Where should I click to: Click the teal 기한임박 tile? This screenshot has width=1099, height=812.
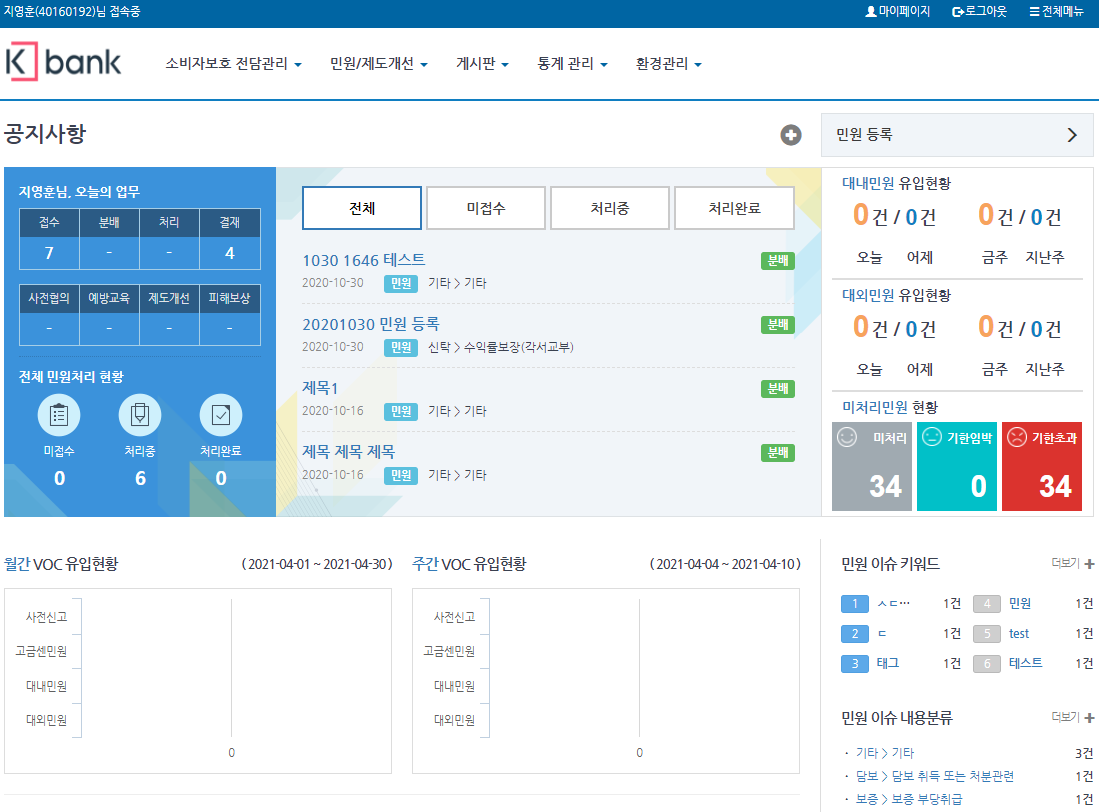[956, 466]
